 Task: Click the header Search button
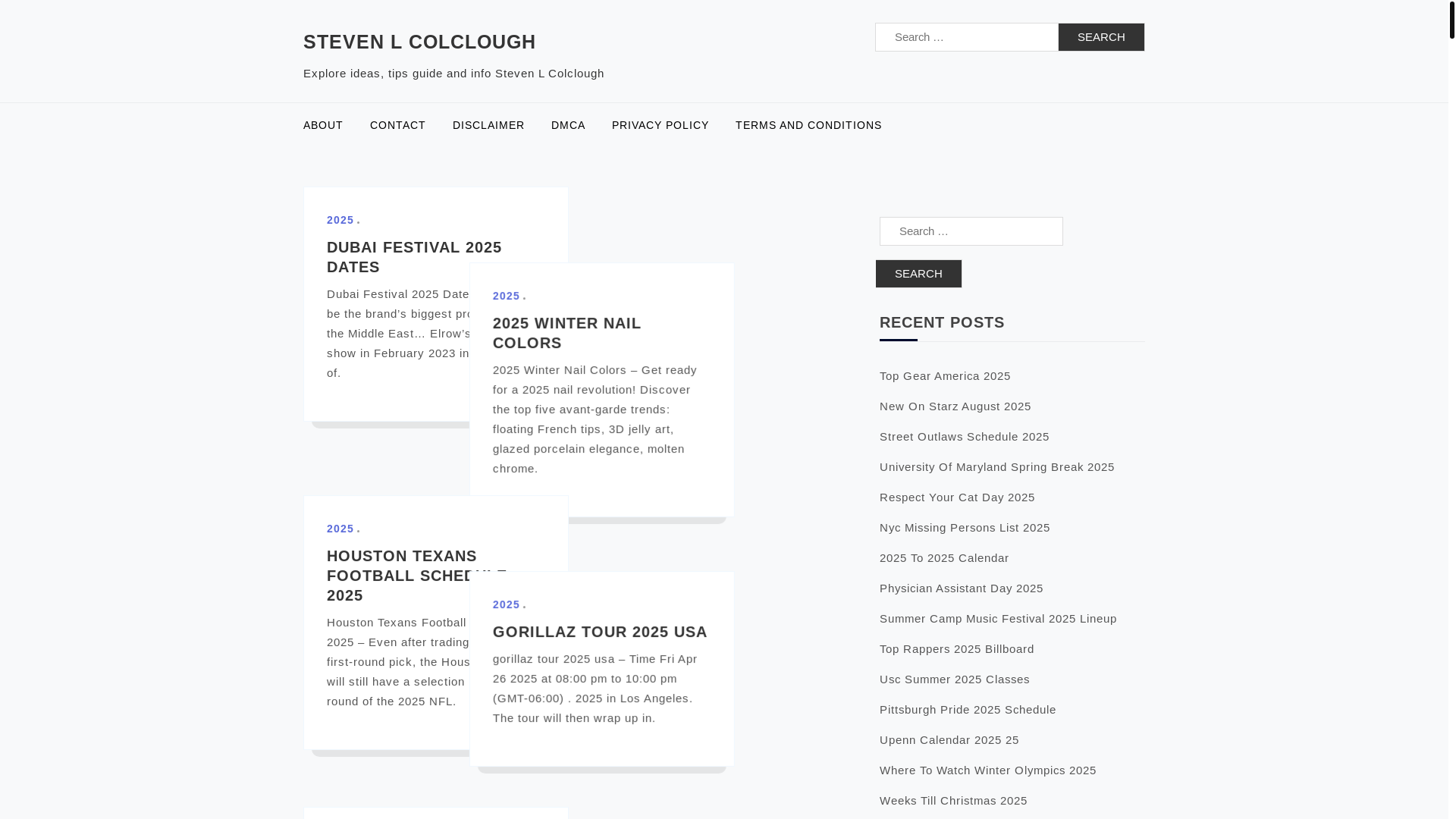tap(1101, 37)
